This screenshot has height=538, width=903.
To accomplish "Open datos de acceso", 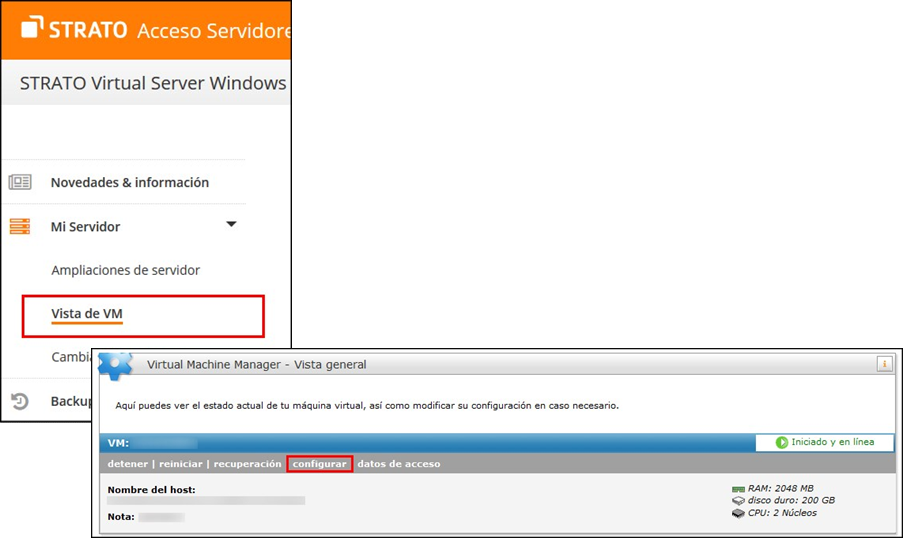I will 398,464.
